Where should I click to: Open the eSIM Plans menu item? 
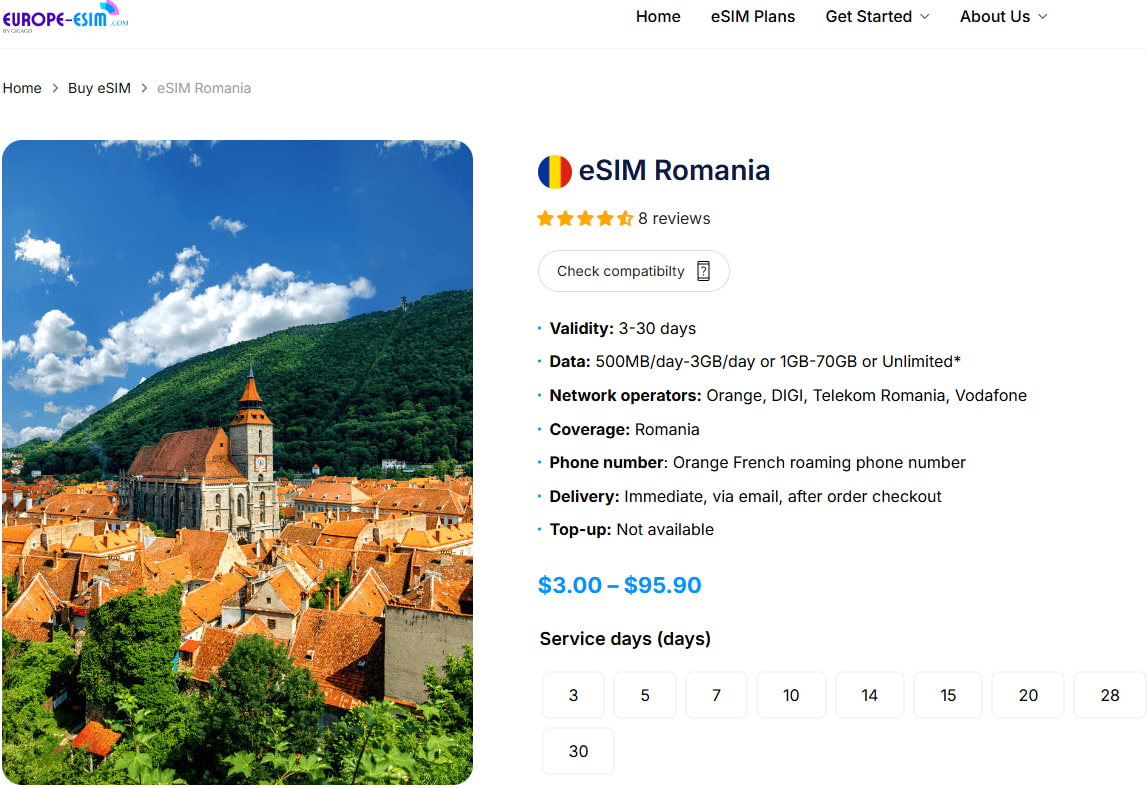pyautogui.click(x=752, y=16)
